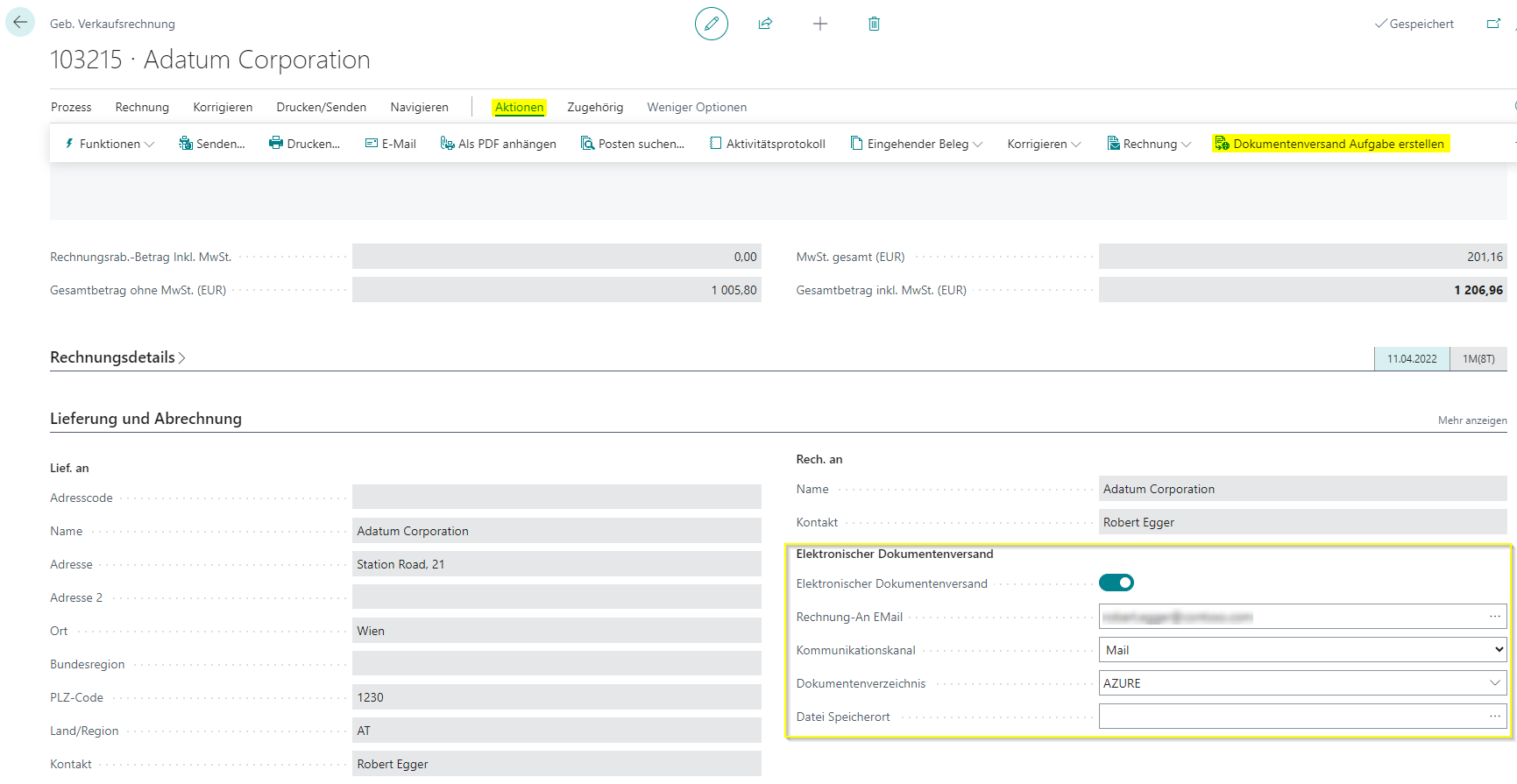Click the trash delete icon

pos(874,24)
